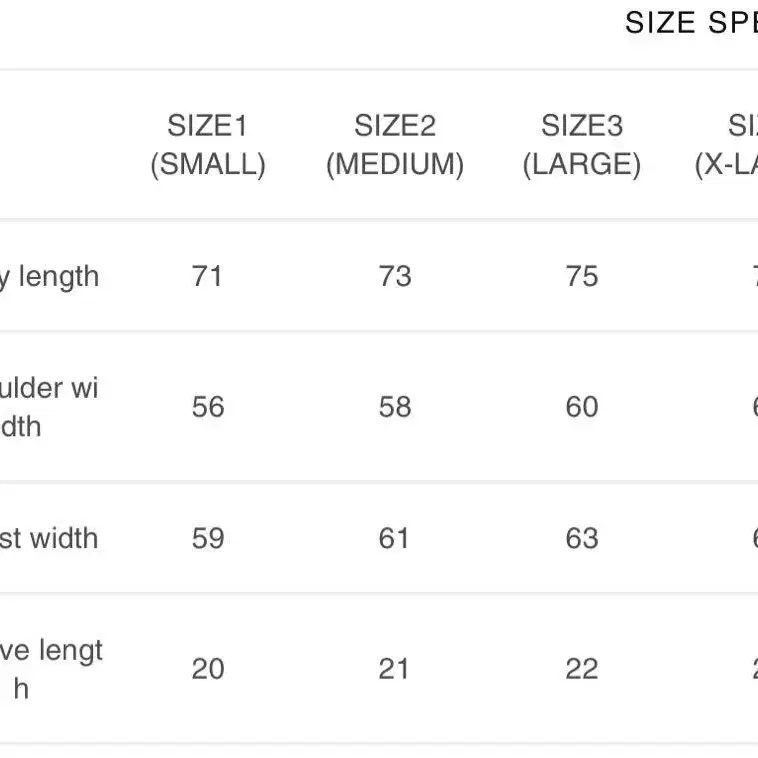The image size is (758, 758).
Task: Select the medium shoulder width value 58
Action: coord(395,407)
